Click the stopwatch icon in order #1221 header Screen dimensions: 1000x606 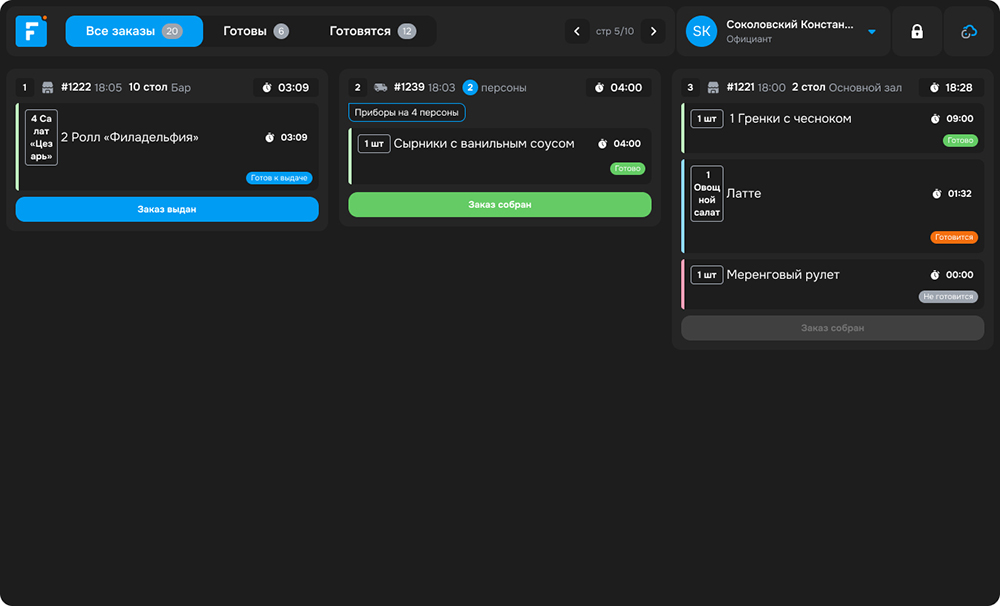(x=935, y=88)
